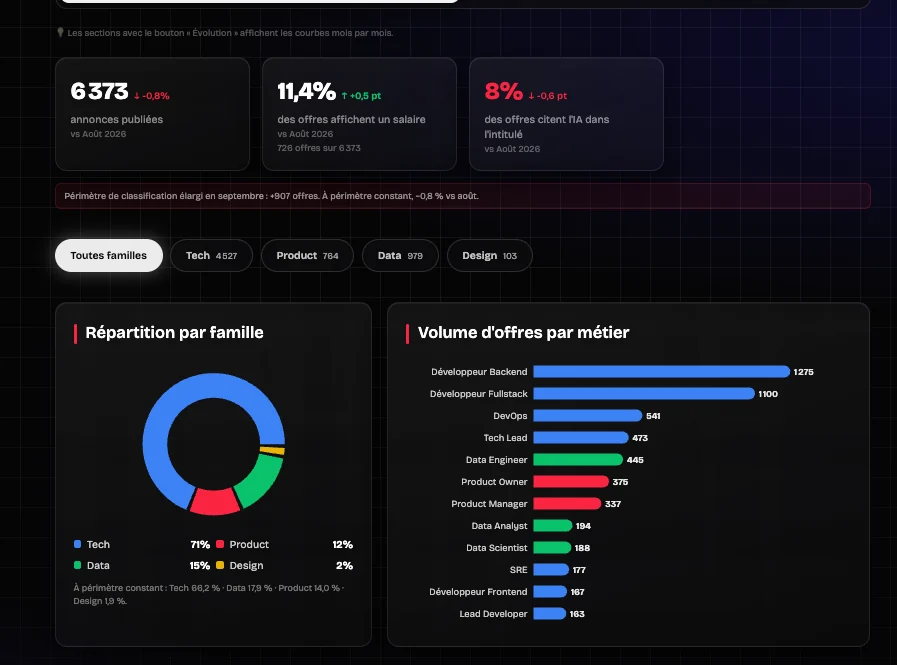Click the 6 373 annonces publiées card
Viewport: 897px width, 665px height.
tap(152, 114)
